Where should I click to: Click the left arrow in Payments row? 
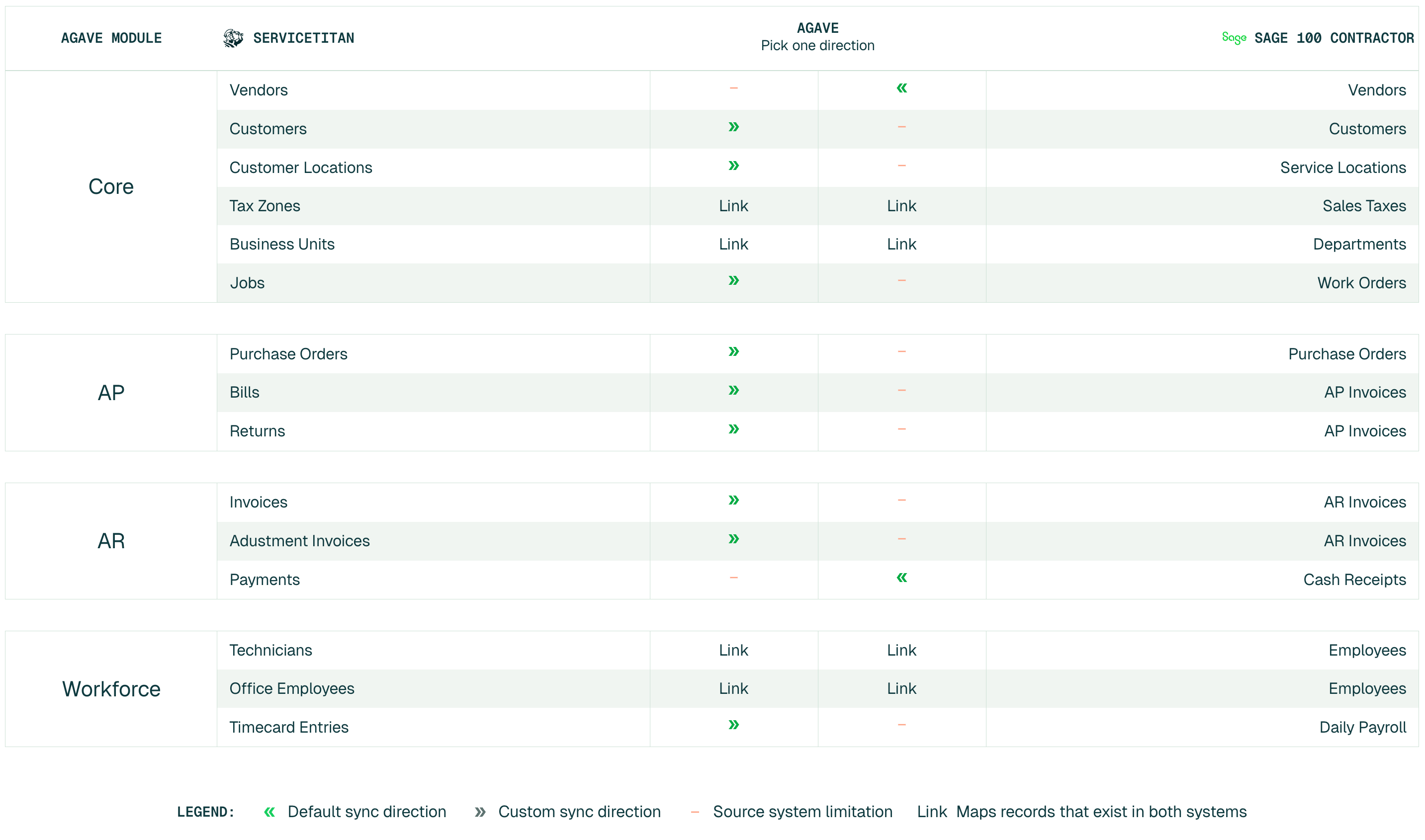tap(901, 578)
